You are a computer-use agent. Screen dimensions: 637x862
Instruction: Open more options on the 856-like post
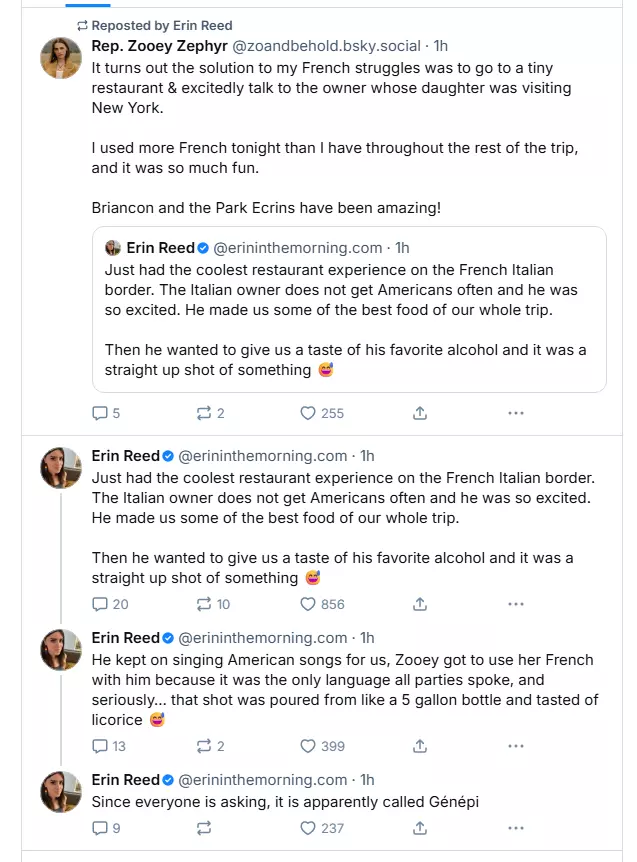516,604
